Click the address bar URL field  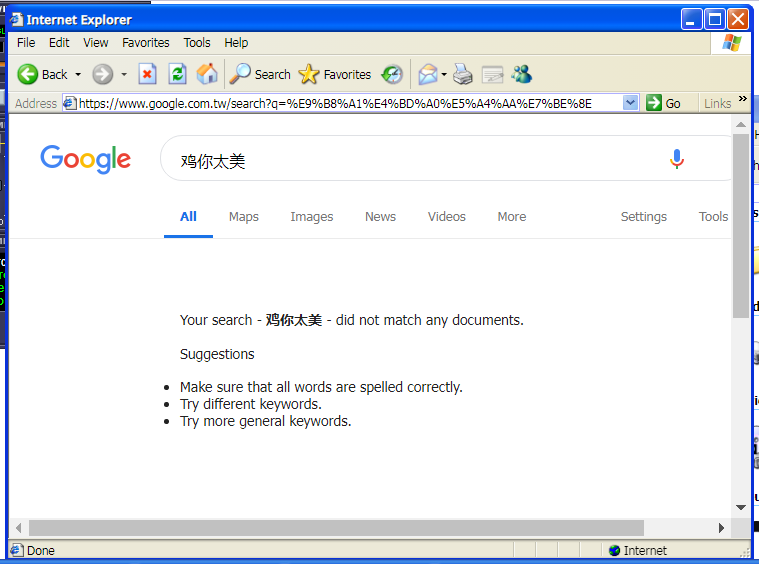pos(349,103)
